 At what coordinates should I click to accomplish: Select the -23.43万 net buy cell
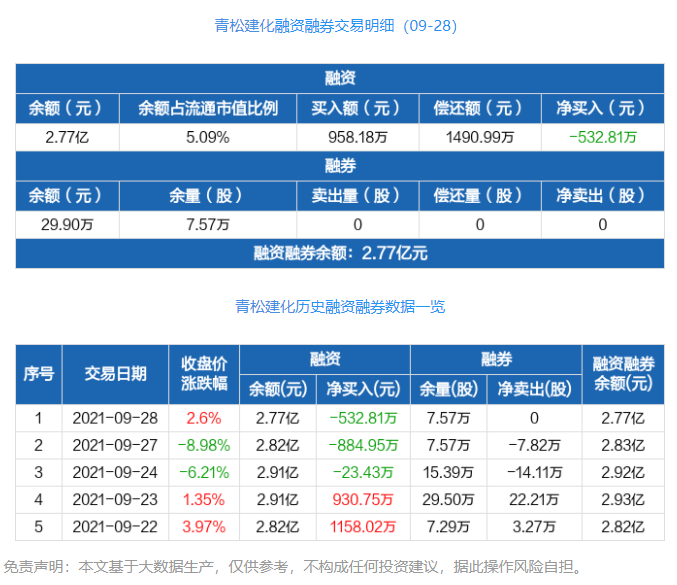coord(363,472)
